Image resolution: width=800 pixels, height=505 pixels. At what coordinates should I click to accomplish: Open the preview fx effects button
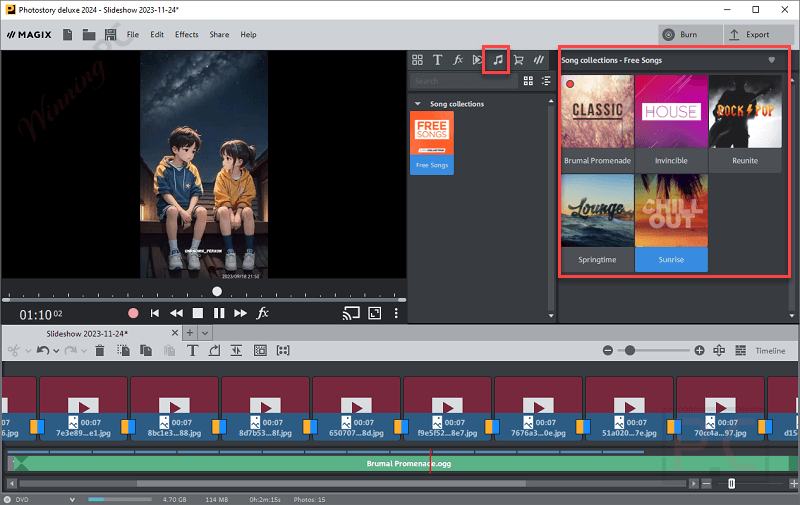[262, 313]
